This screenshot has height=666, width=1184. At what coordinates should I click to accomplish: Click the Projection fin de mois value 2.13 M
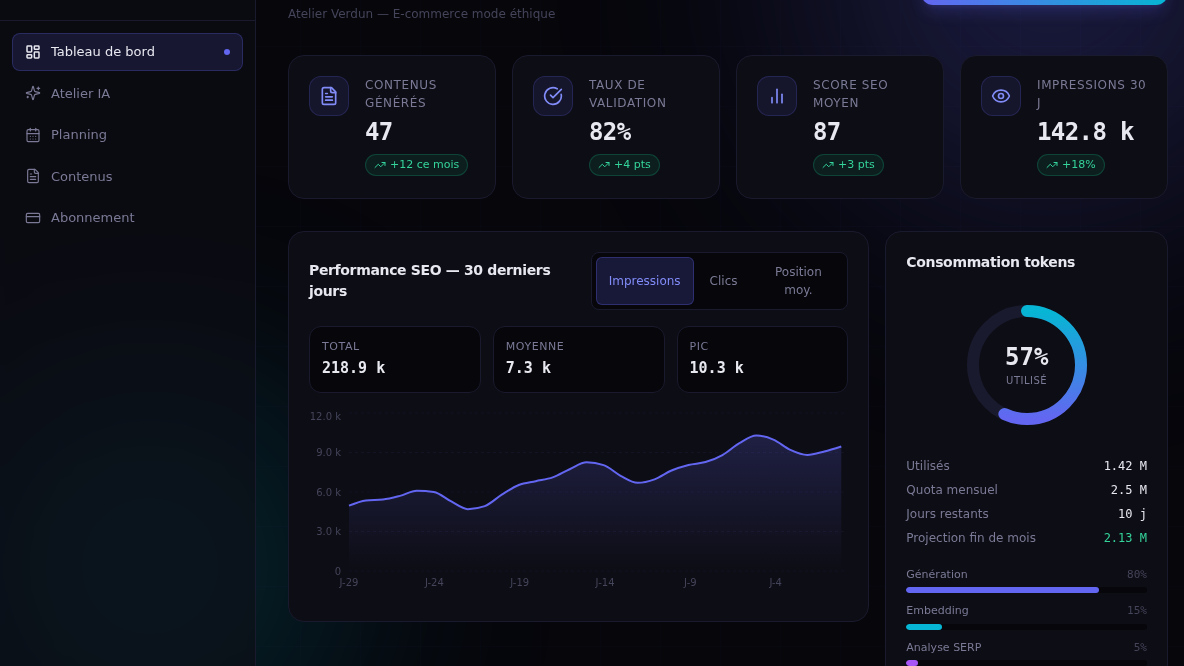click(x=1125, y=538)
